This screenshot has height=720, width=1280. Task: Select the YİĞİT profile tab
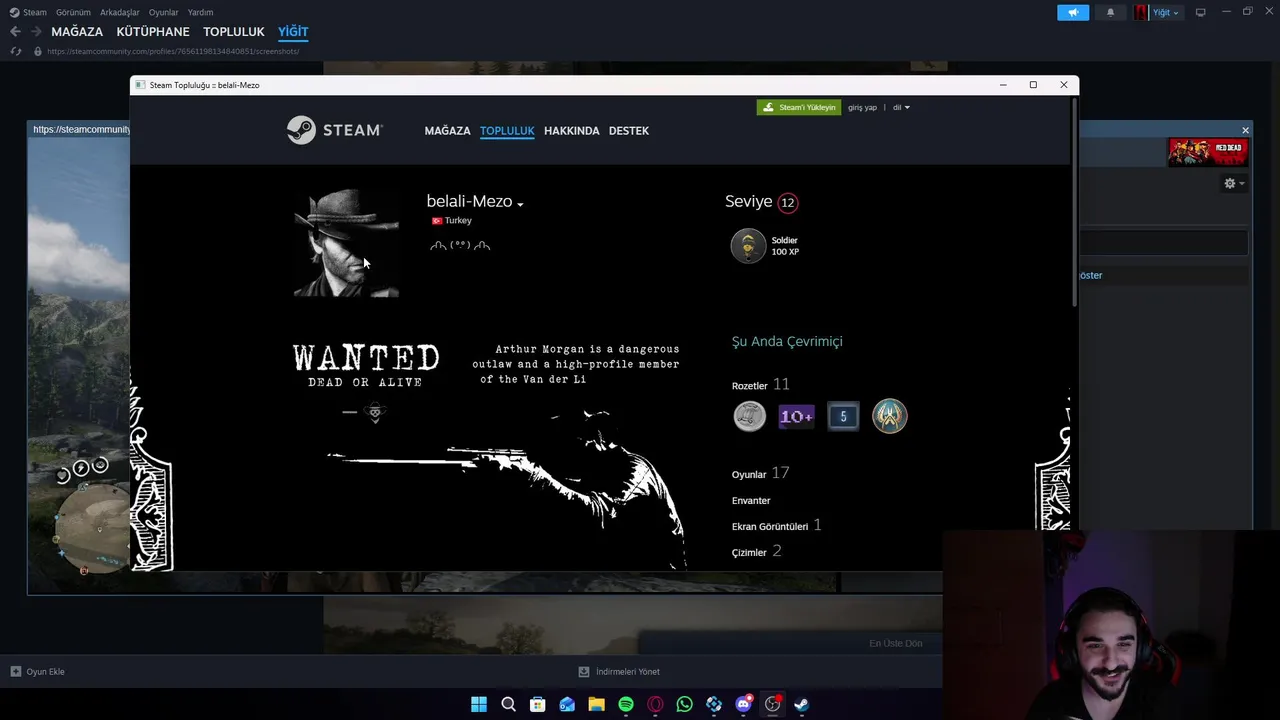pos(293,32)
